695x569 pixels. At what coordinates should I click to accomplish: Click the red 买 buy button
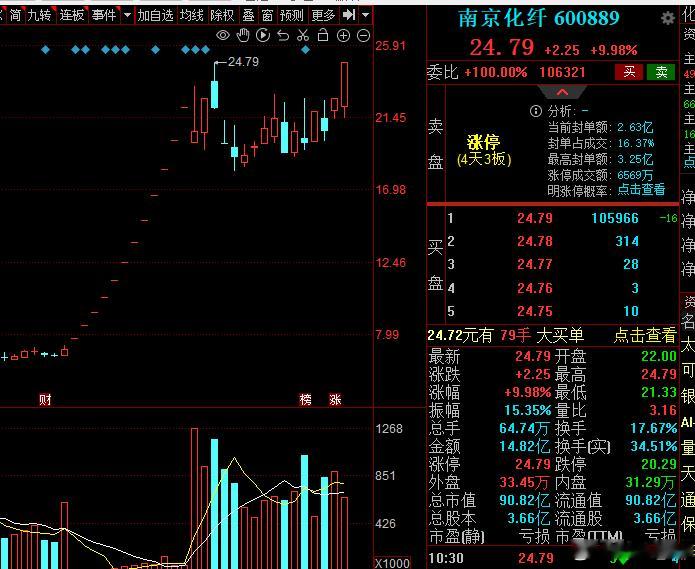(629, 72)
